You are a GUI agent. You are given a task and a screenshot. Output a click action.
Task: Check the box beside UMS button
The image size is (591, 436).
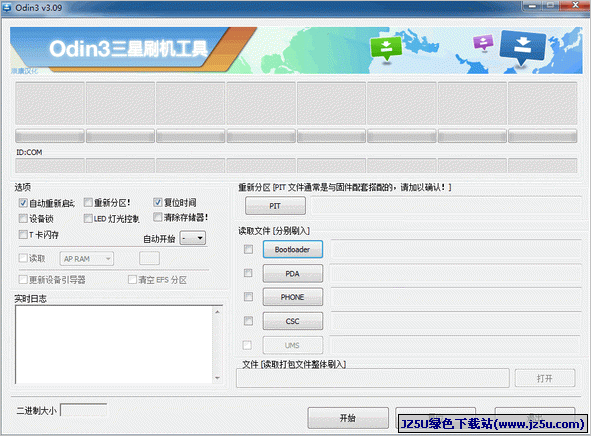point(247,345)
